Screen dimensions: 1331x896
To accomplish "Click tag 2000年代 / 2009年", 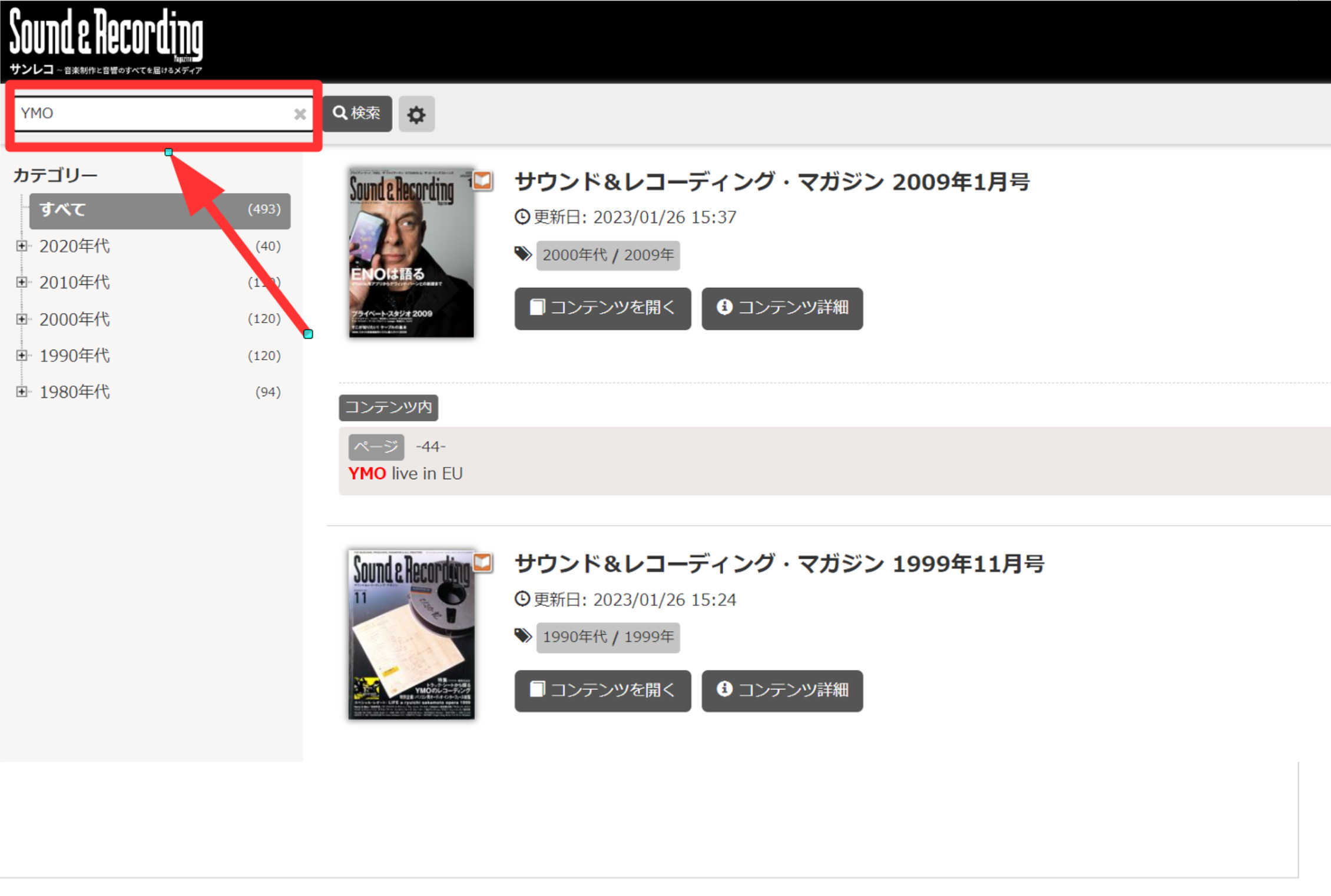I will click(x=608, y=255).
